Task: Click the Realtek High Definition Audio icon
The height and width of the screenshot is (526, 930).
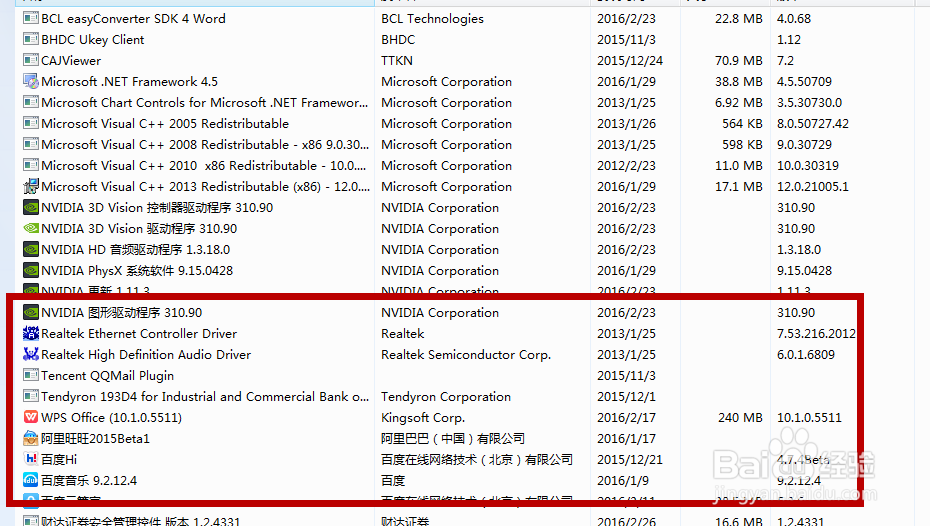Action: coord(30,355)
